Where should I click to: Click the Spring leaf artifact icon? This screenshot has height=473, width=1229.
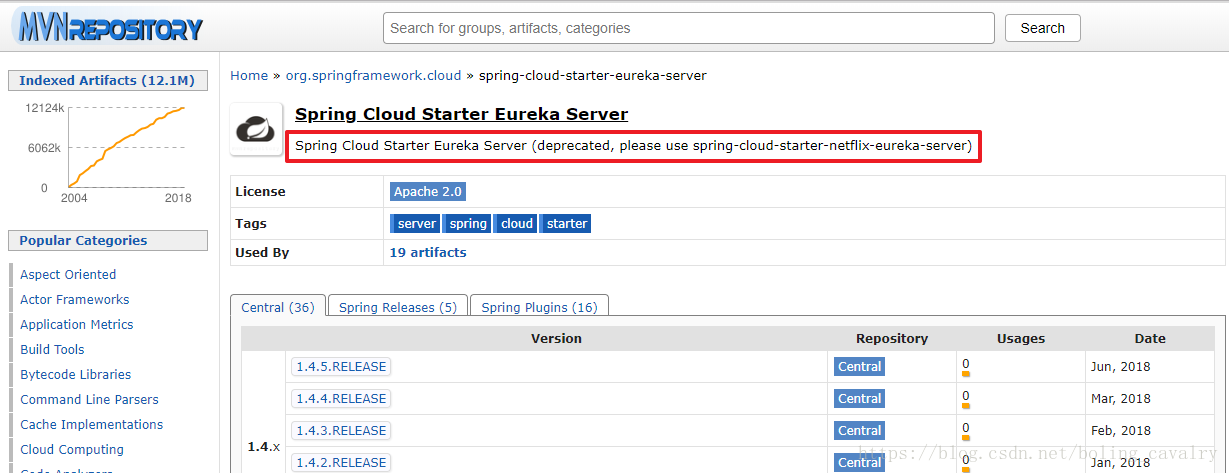[255, 129]
